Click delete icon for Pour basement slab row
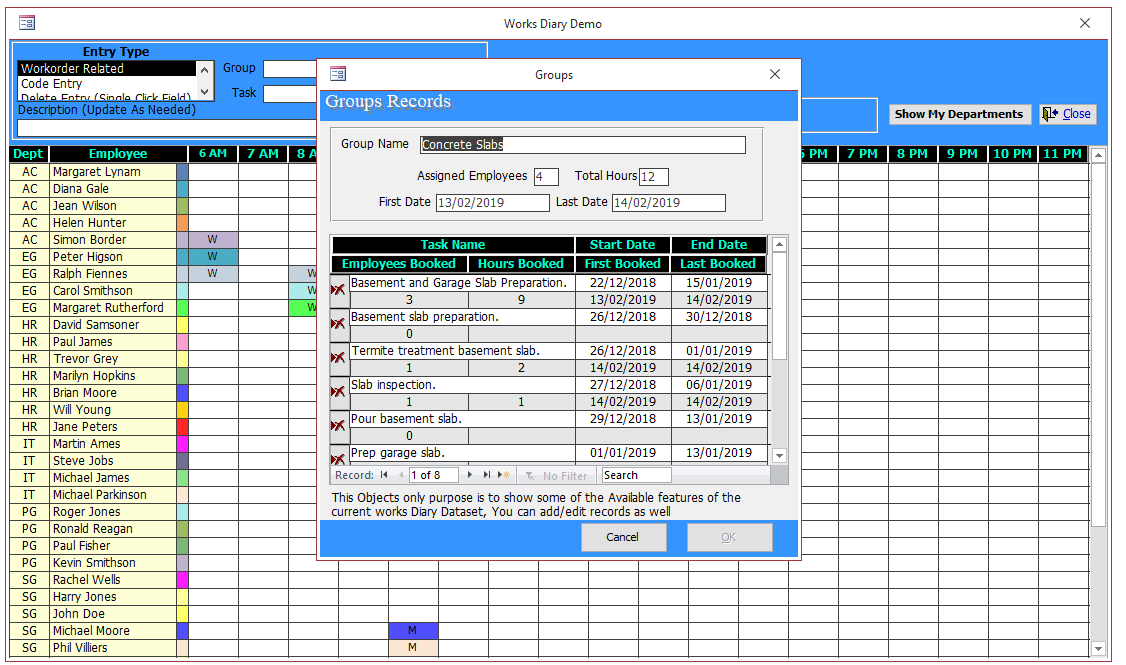Screen dimensions: 1126x665 [x=338, y=427]
